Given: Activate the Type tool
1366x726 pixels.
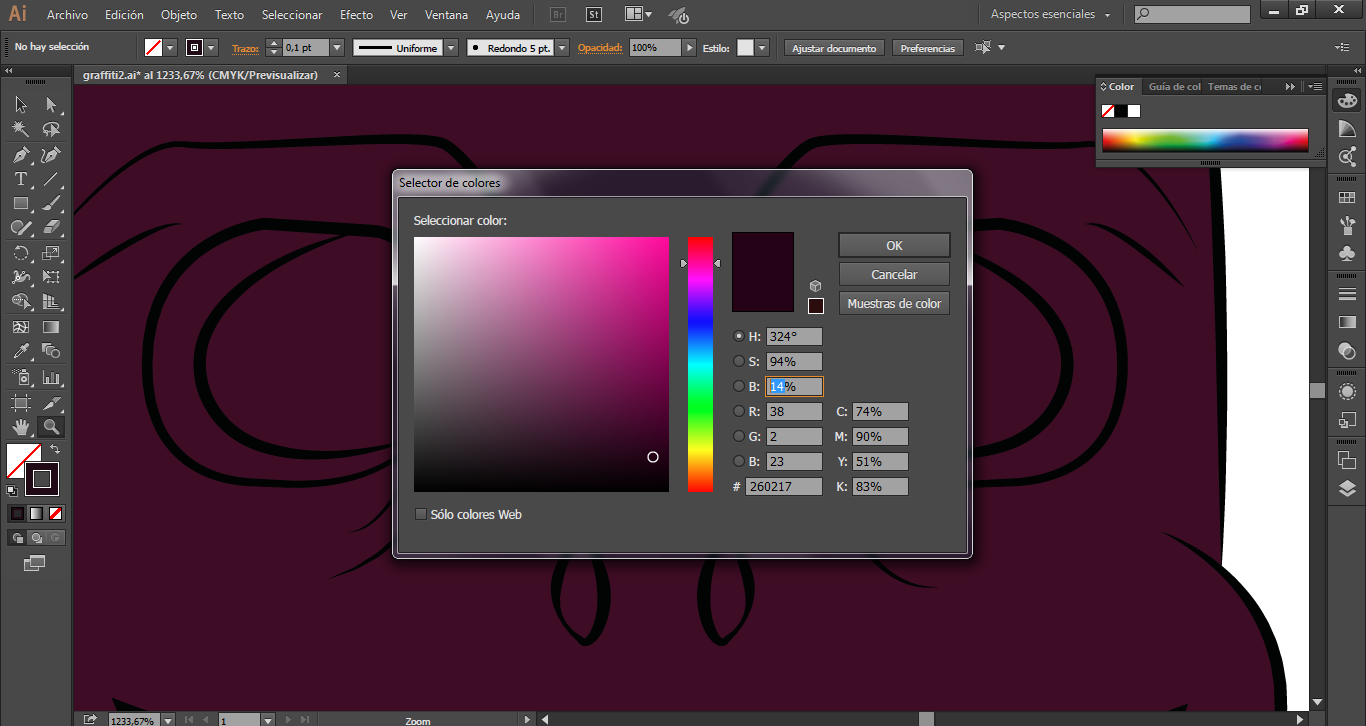Looking at the screenshot, I should pyautogui.click(x=21, y=179).
